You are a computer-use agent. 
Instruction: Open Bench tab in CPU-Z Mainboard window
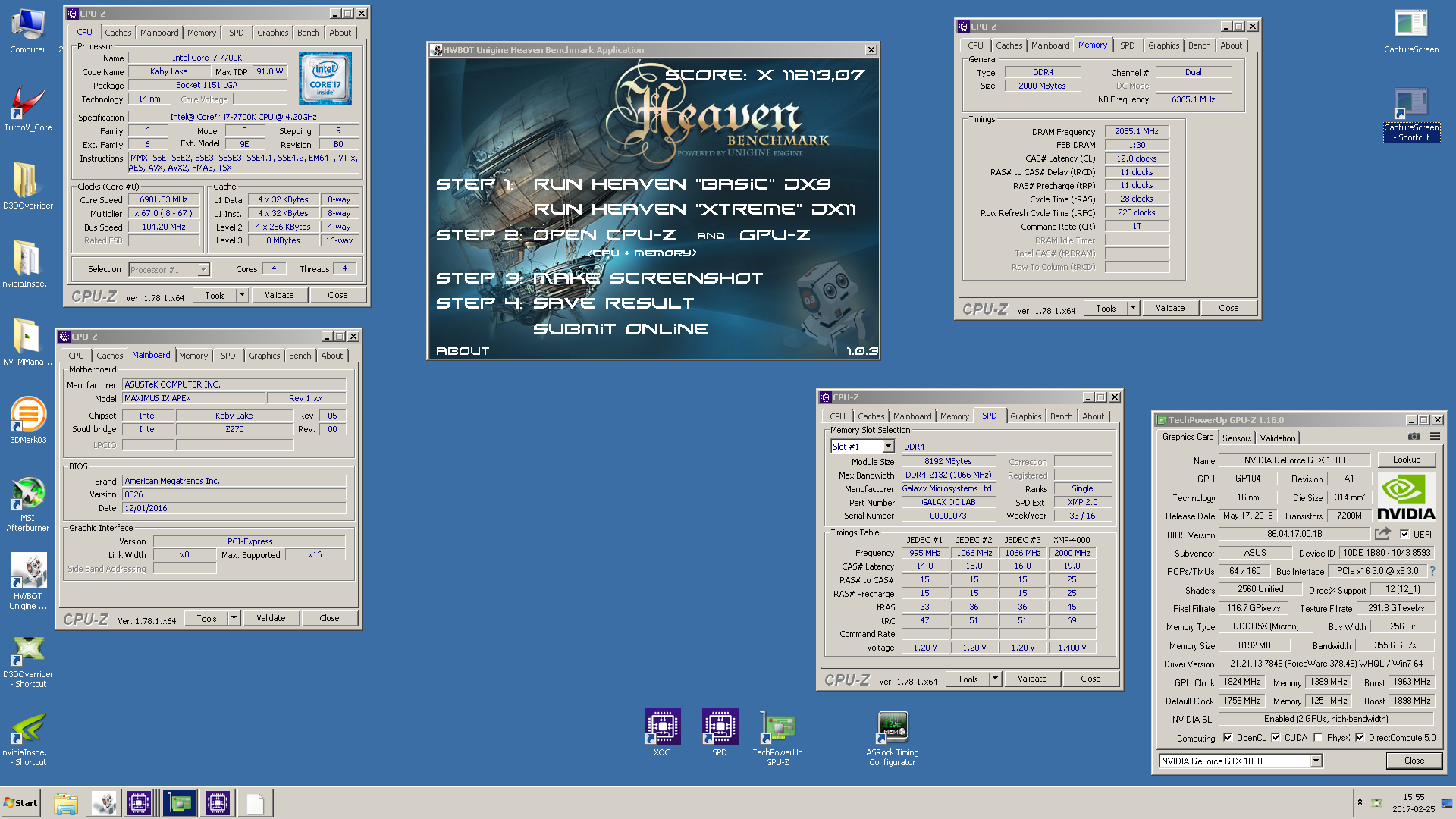click(x=300, y=356)
